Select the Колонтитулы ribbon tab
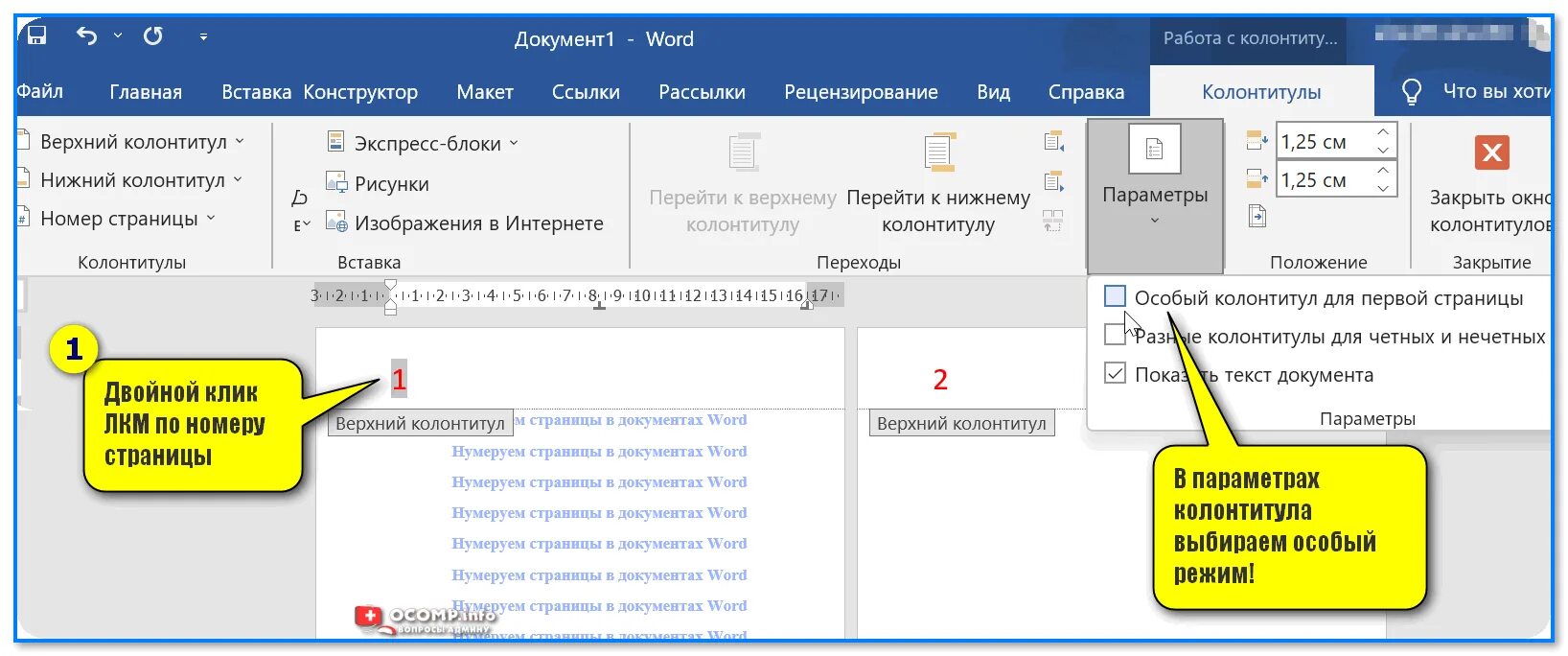Screen dimensions: 1568x656 click(1261, 92)
